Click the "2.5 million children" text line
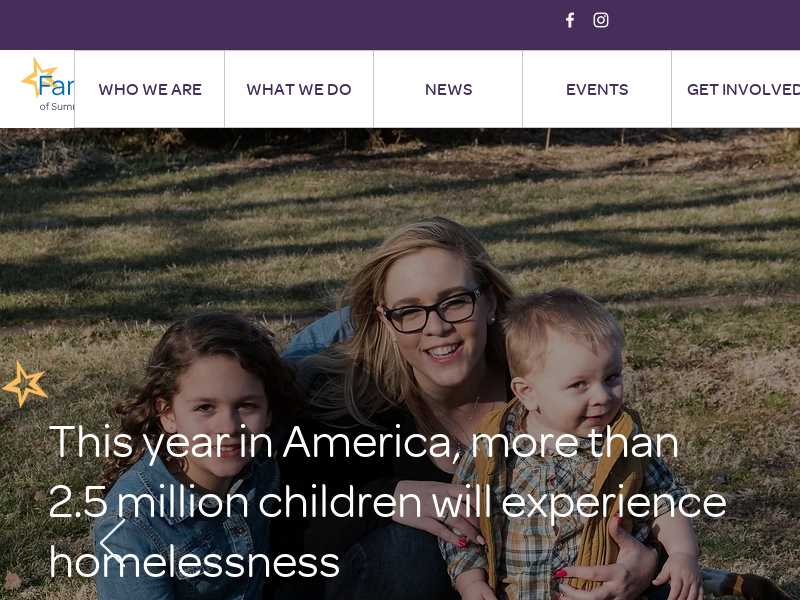 pyautogui.click(x=387, y=503)
